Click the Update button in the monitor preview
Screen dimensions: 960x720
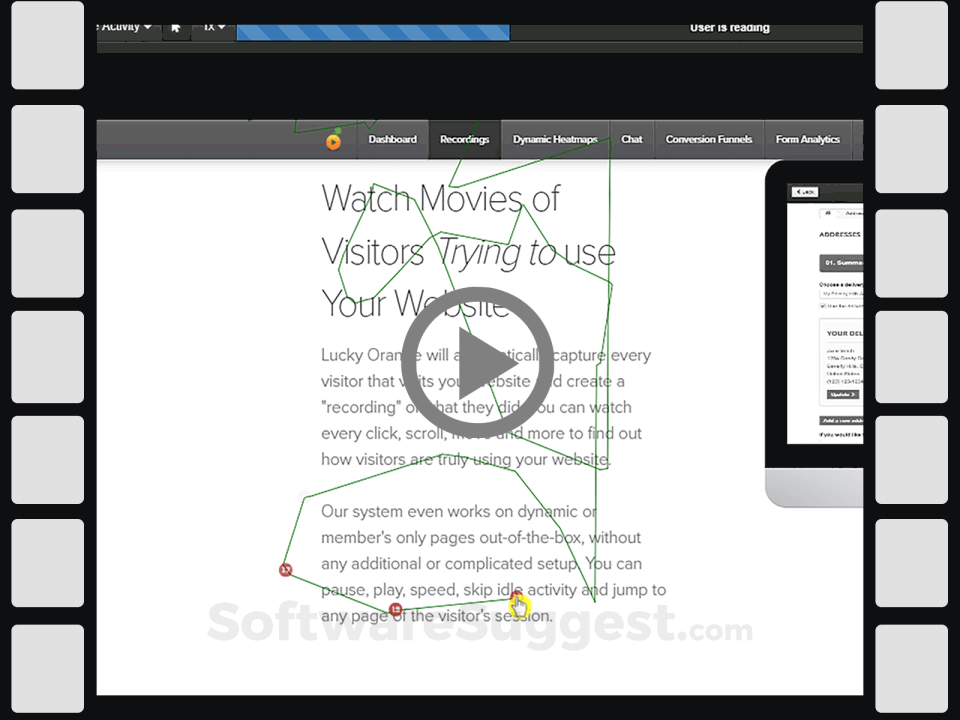pyautogui.click(x=842, y=394)
